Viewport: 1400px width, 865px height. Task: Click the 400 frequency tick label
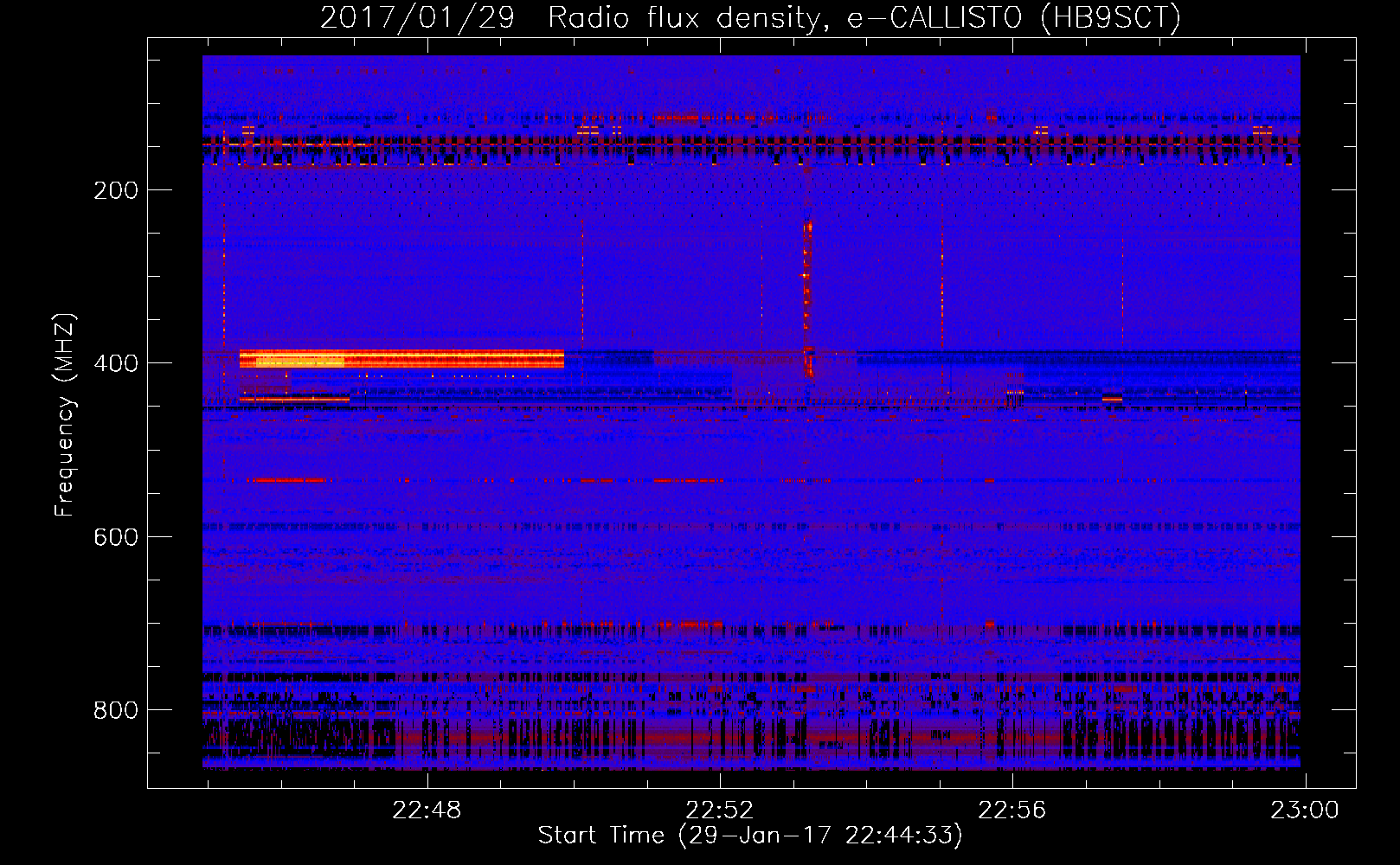(x=115, y=363)
